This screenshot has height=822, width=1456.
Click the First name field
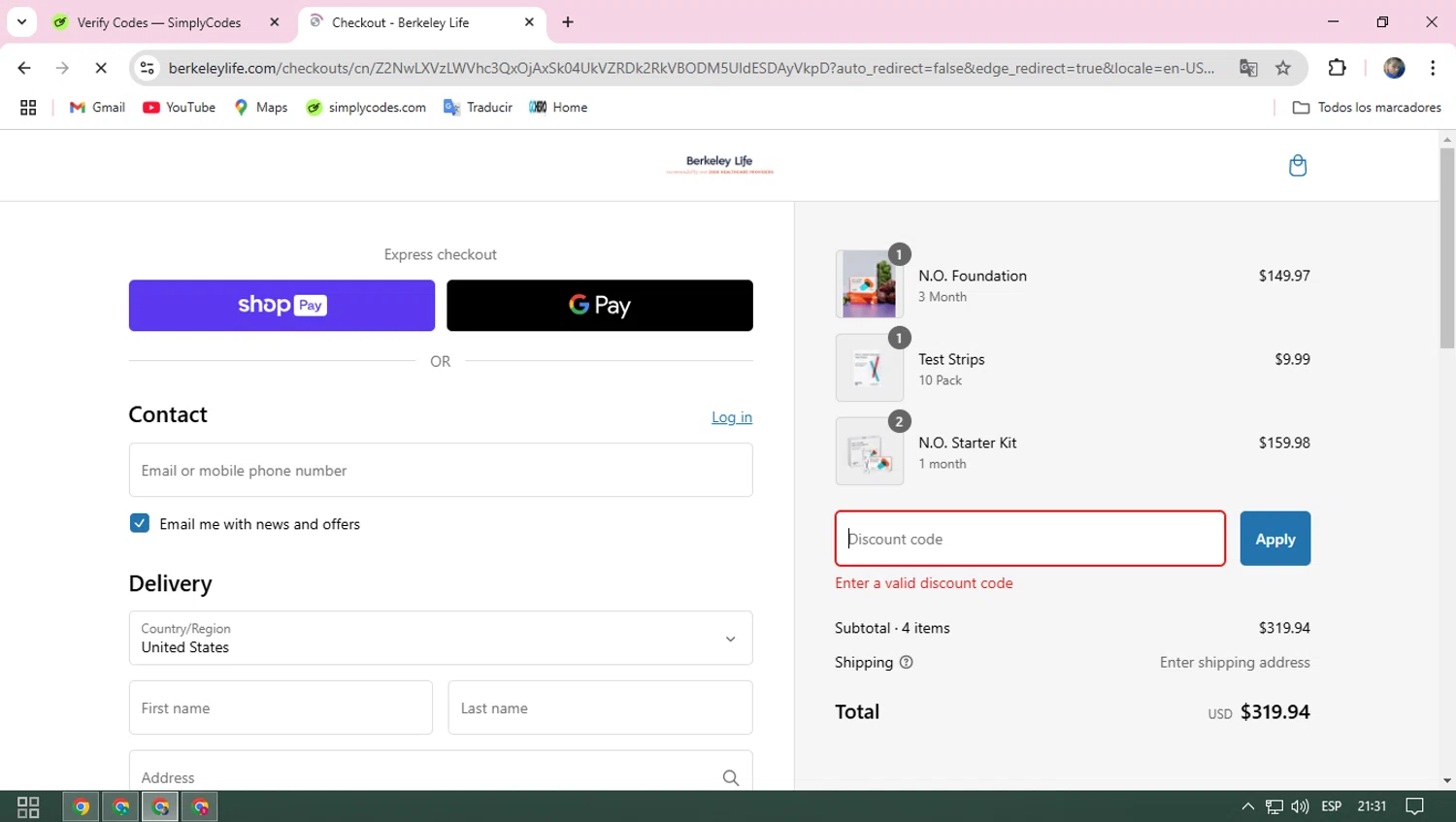(281, 707)
